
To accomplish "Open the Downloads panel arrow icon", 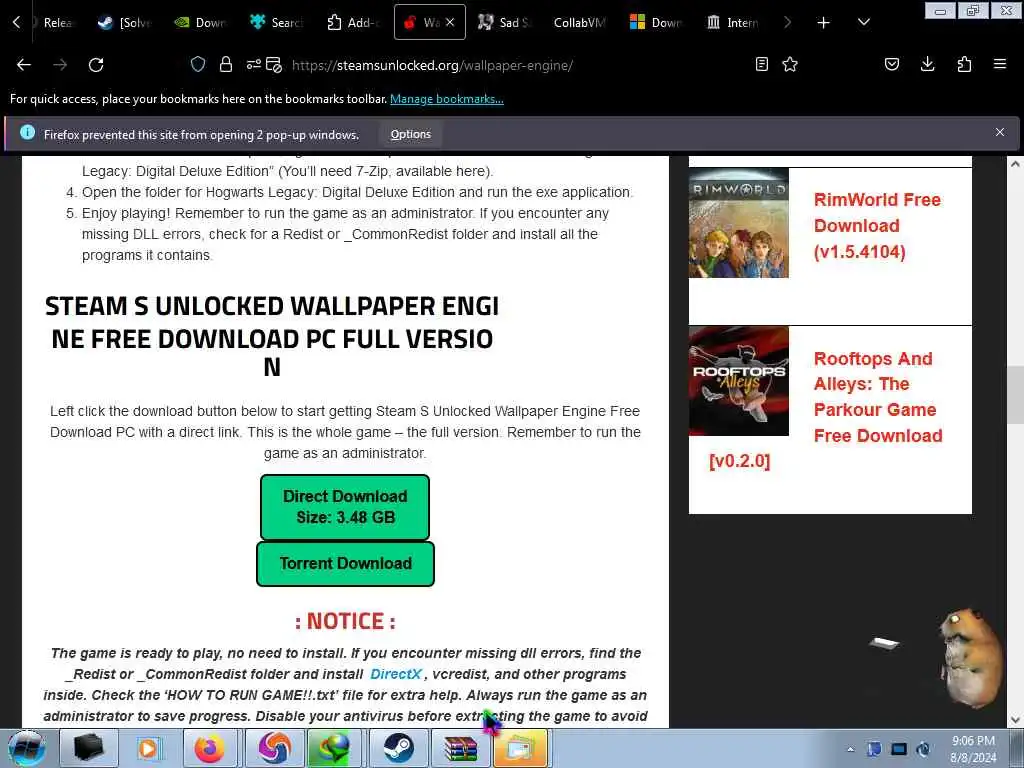I will pos(927,64).
